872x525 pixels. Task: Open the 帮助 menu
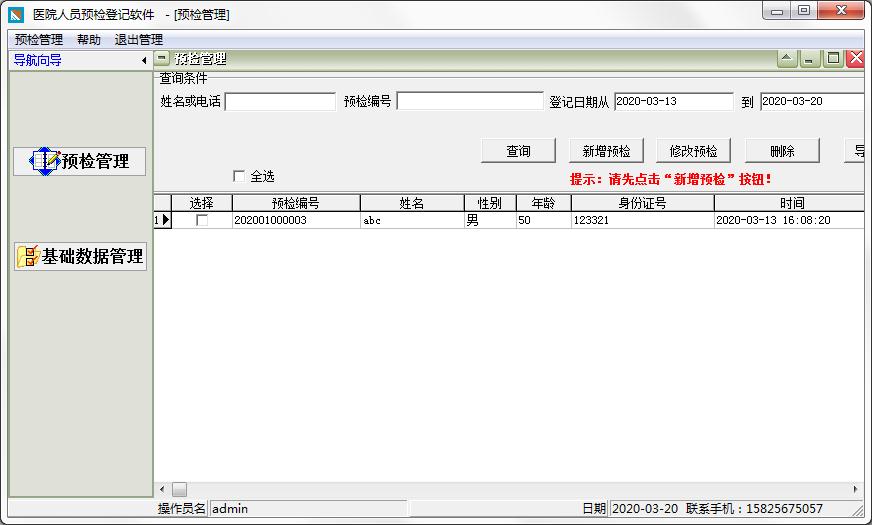pyautogui.click(x=89, y=39)
